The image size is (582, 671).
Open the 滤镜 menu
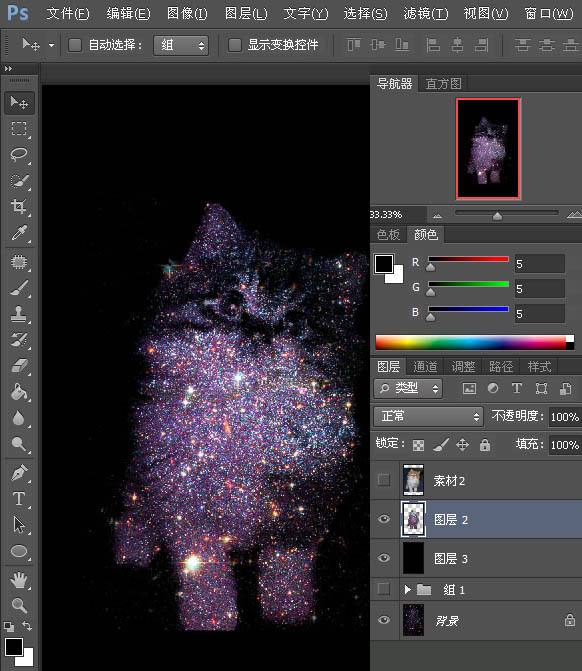426,14
